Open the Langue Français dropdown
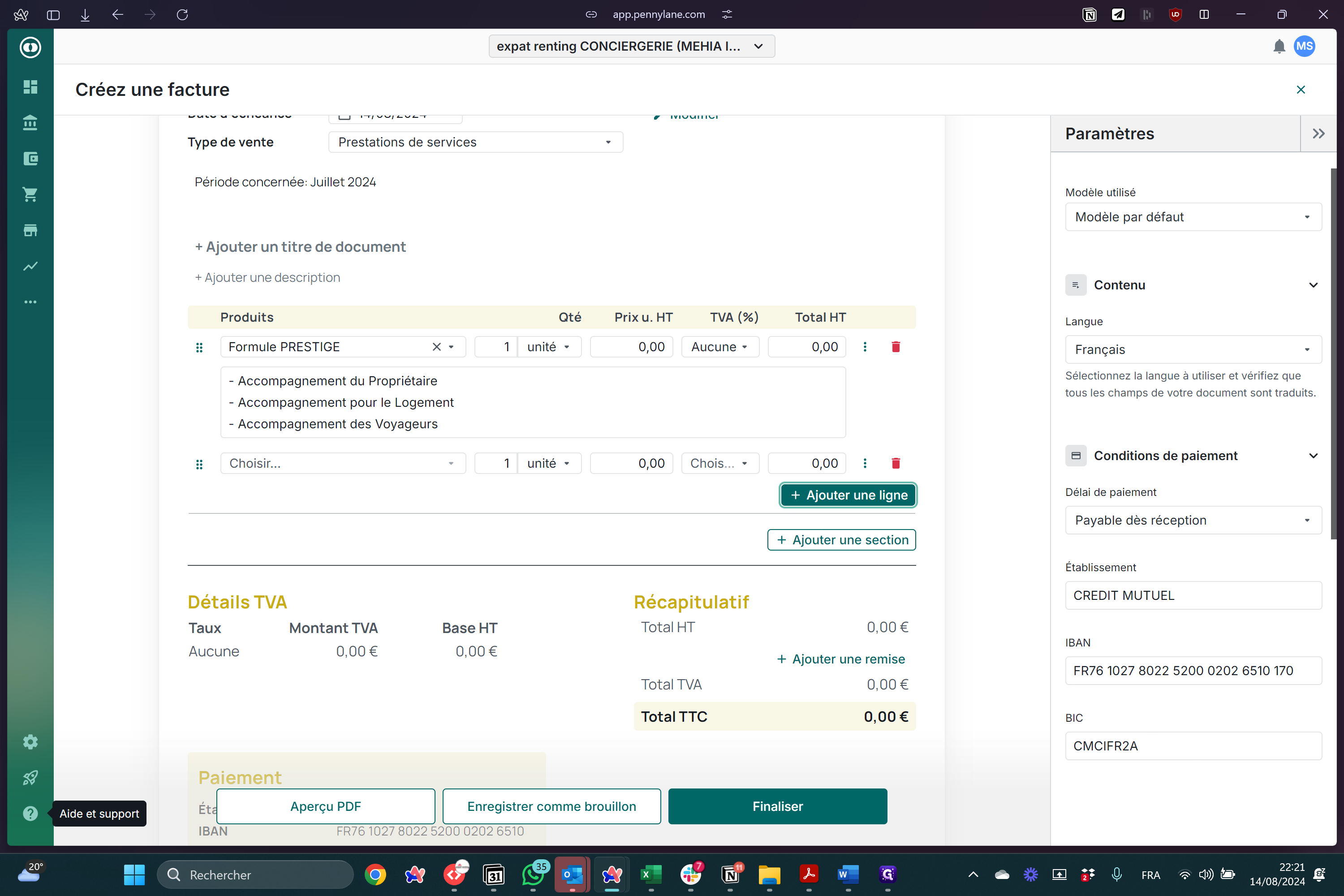This screenshot has width=1344, height=896. 1193,350
